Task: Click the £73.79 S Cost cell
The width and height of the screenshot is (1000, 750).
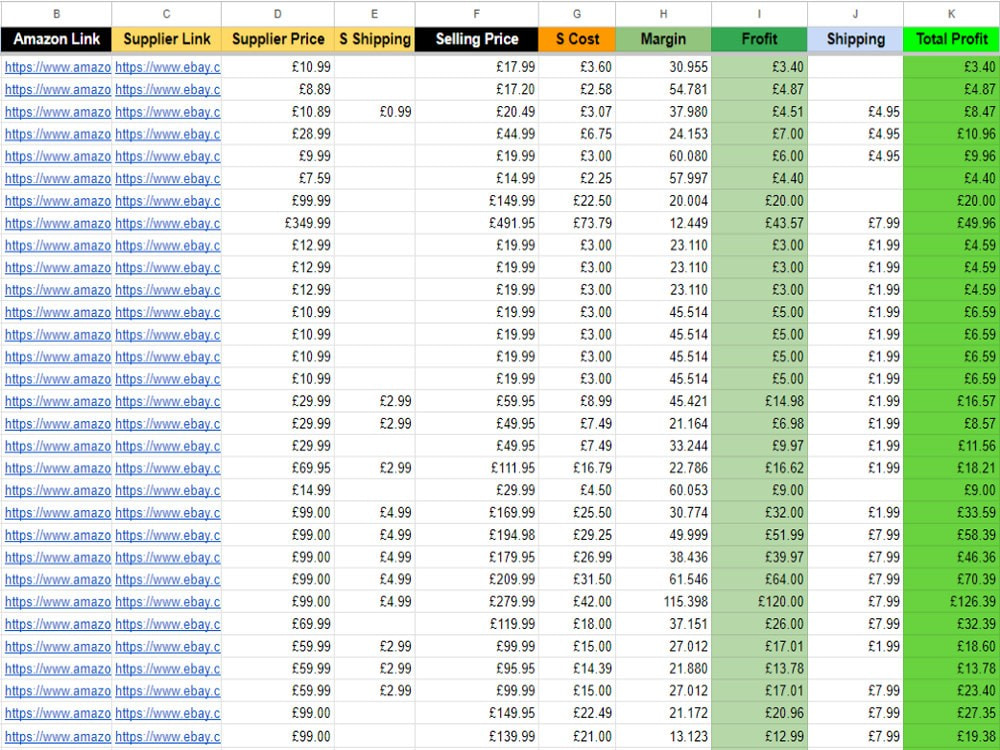Action: [x=577, y=223]
